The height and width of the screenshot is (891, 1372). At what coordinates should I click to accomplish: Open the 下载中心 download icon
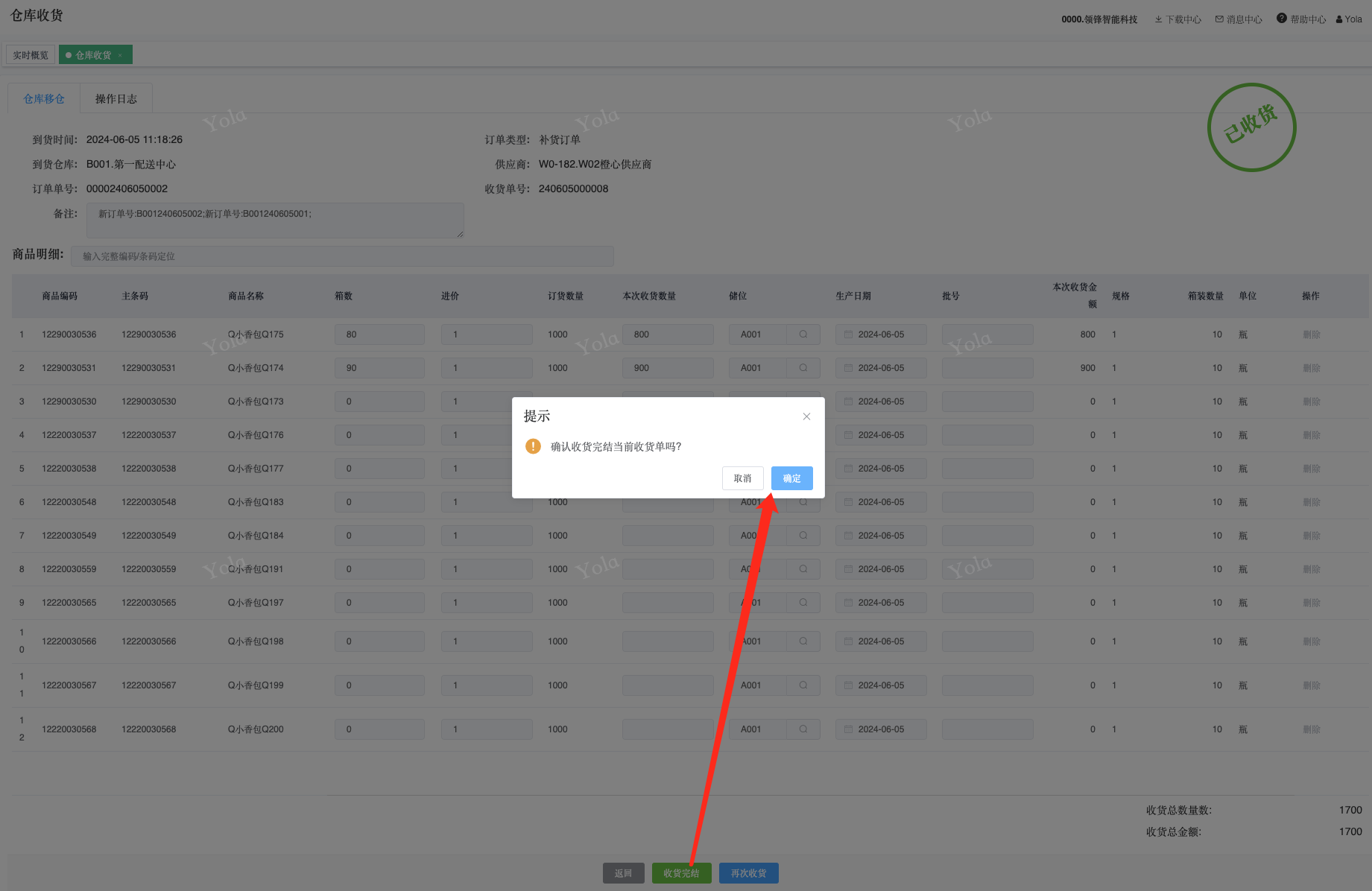coord(1159,19)
